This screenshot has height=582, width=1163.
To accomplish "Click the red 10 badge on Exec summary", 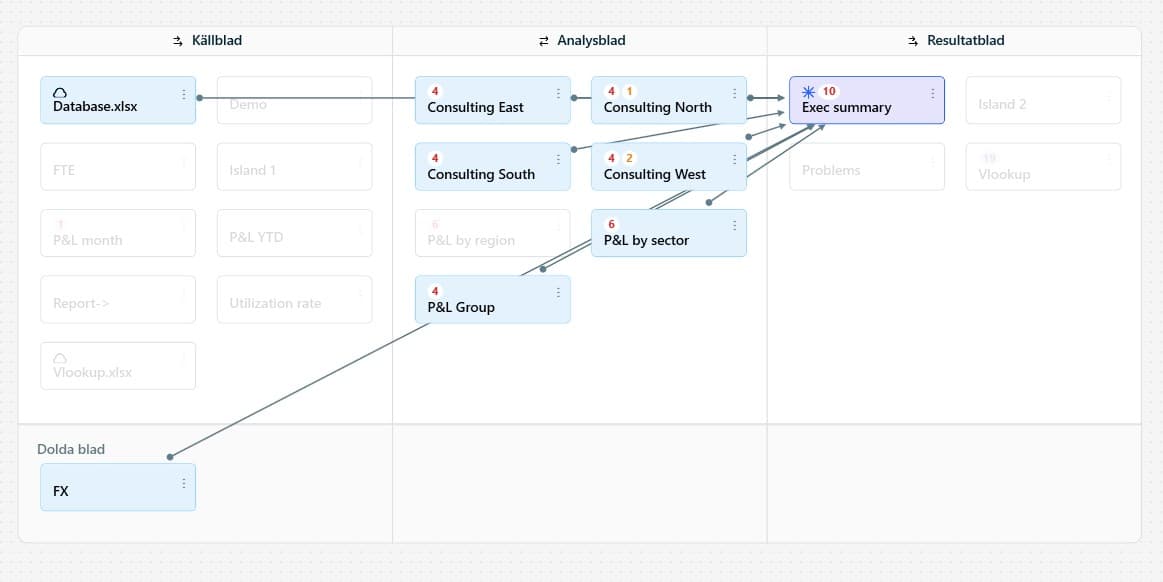I will (829, 91).
